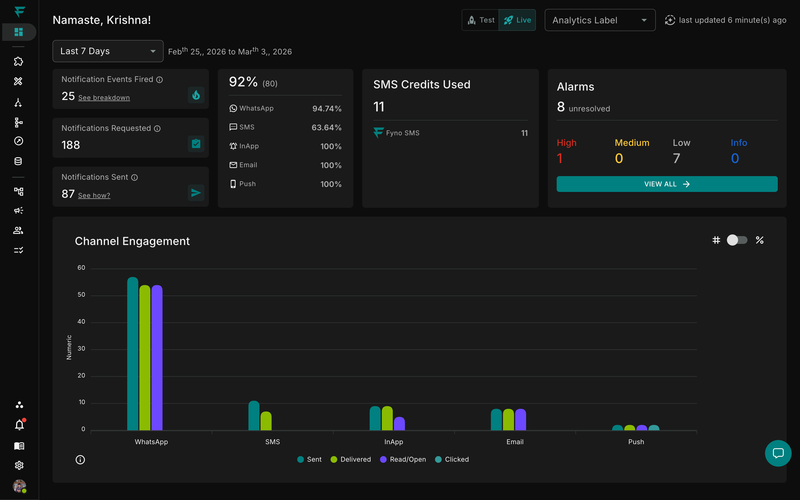Click the megaphone campaigns icon in sidebar
The width and height of the screenshot is (800, 500).
point(19,211)
